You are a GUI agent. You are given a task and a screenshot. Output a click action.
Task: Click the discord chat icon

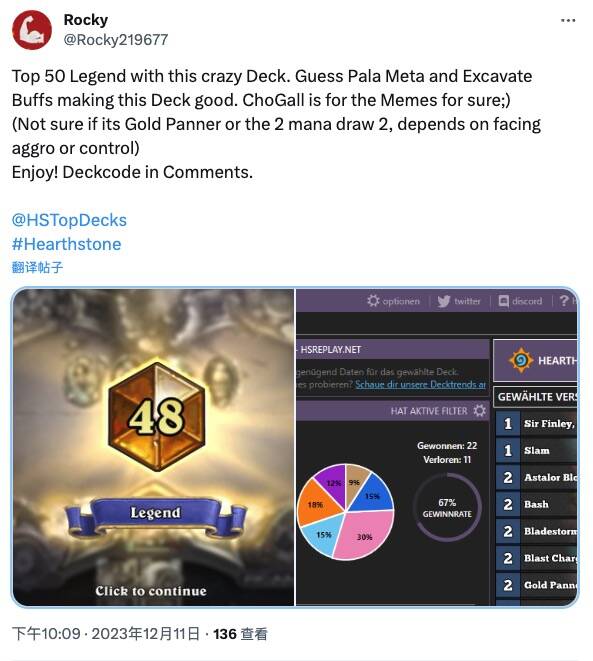pos(503,301)
